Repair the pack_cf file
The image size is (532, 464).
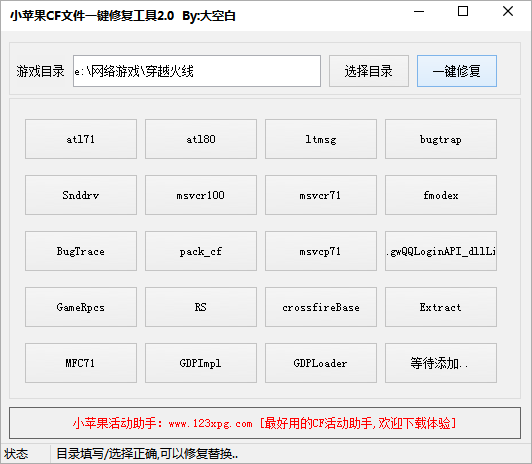(x=201, y=251)
